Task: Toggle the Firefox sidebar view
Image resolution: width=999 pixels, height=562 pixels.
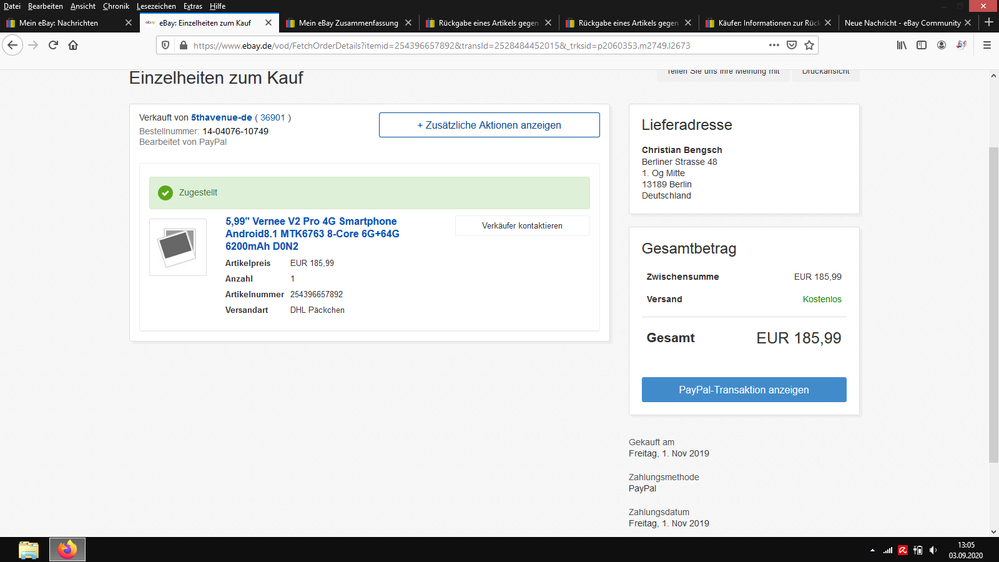Action: click(x=921, y=45)
